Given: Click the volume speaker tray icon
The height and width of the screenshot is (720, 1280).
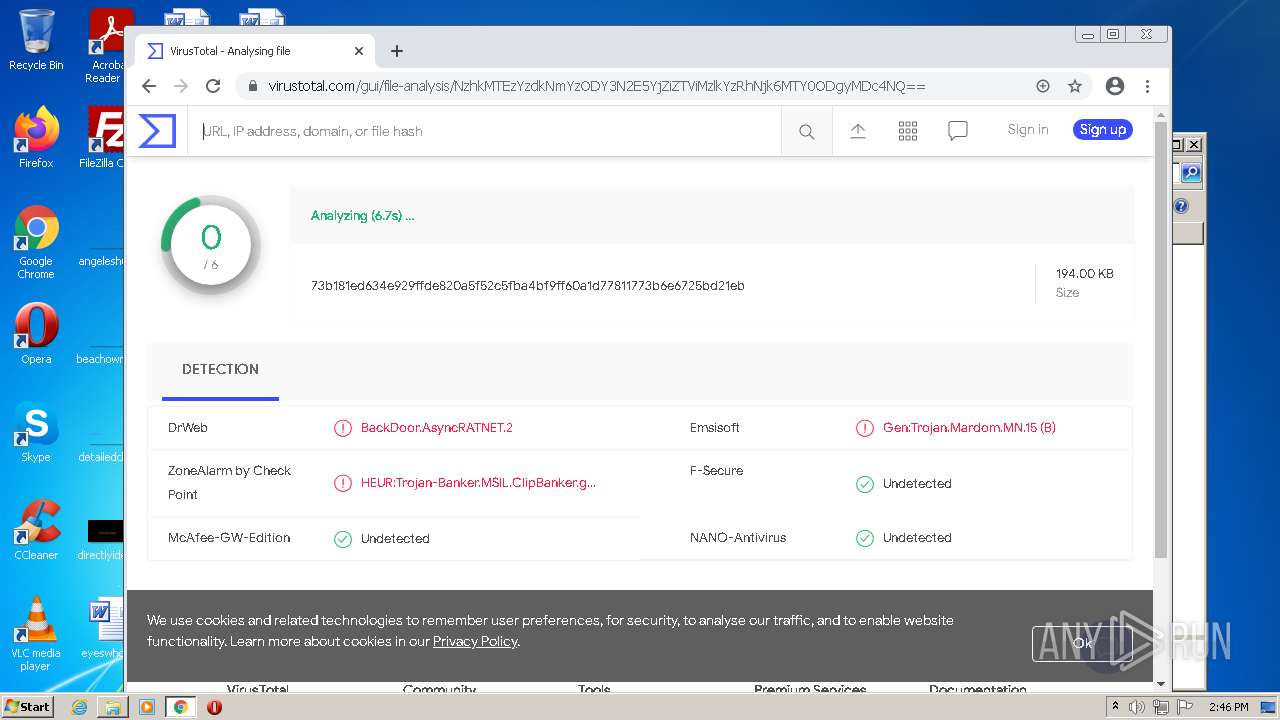Looking at the screenshot, I should pos(1137,707).
